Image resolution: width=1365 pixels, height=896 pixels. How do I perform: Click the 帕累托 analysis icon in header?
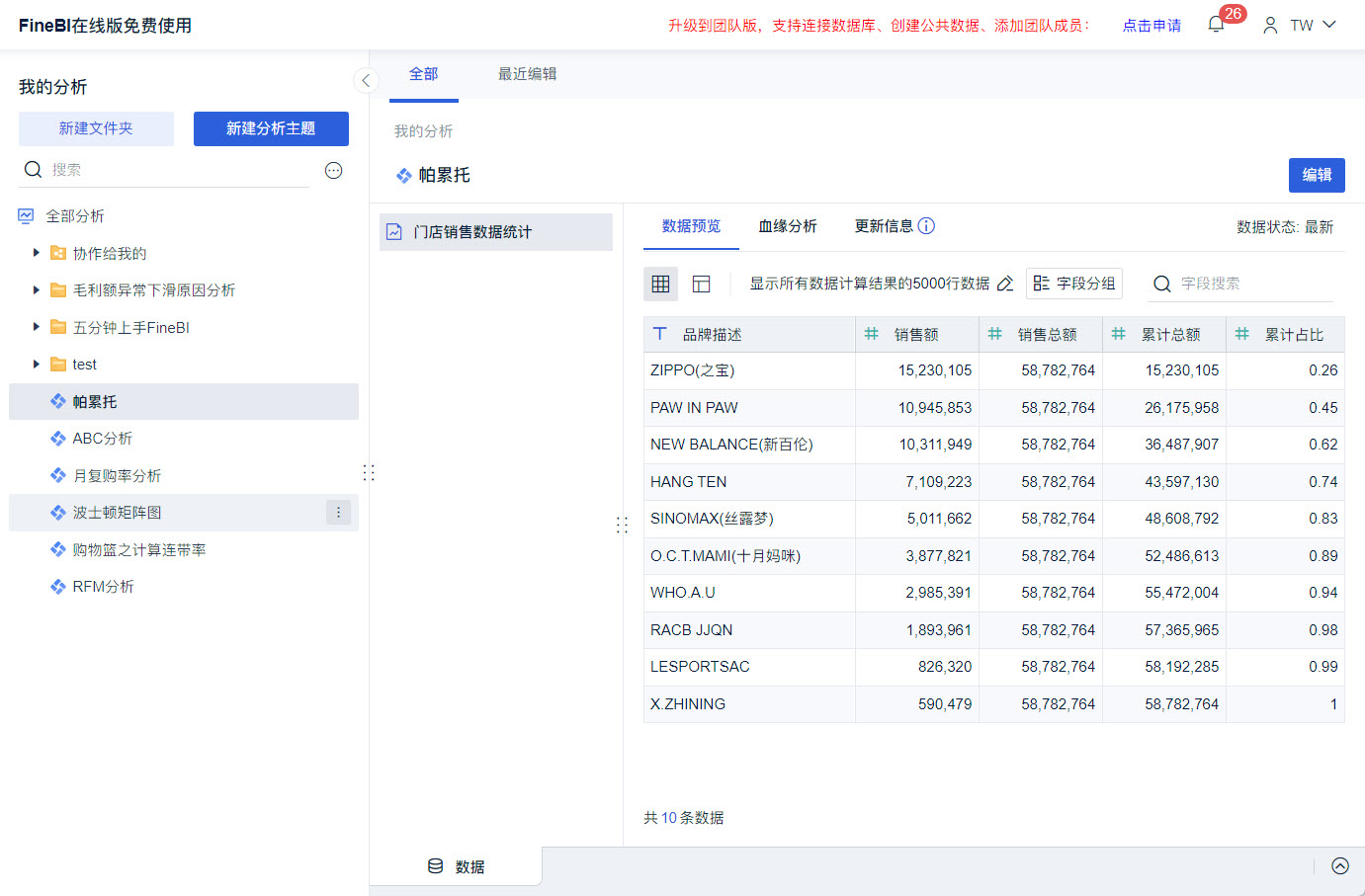[x=404, y=176]
